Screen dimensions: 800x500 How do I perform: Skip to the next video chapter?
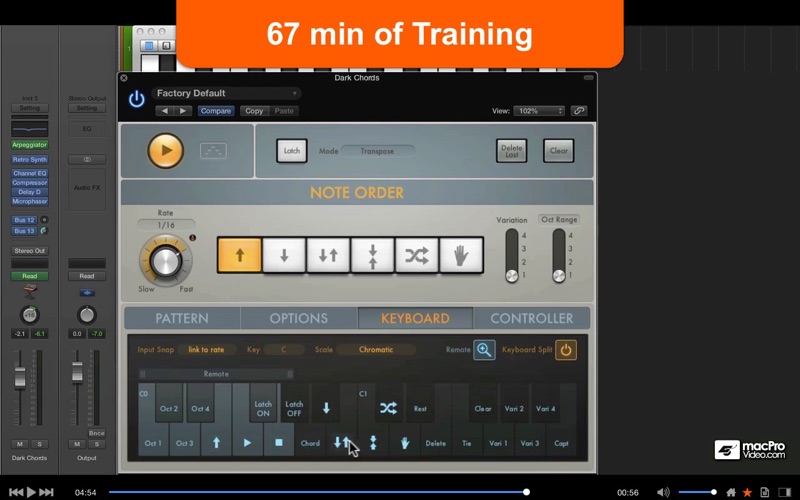click(46, 492)
